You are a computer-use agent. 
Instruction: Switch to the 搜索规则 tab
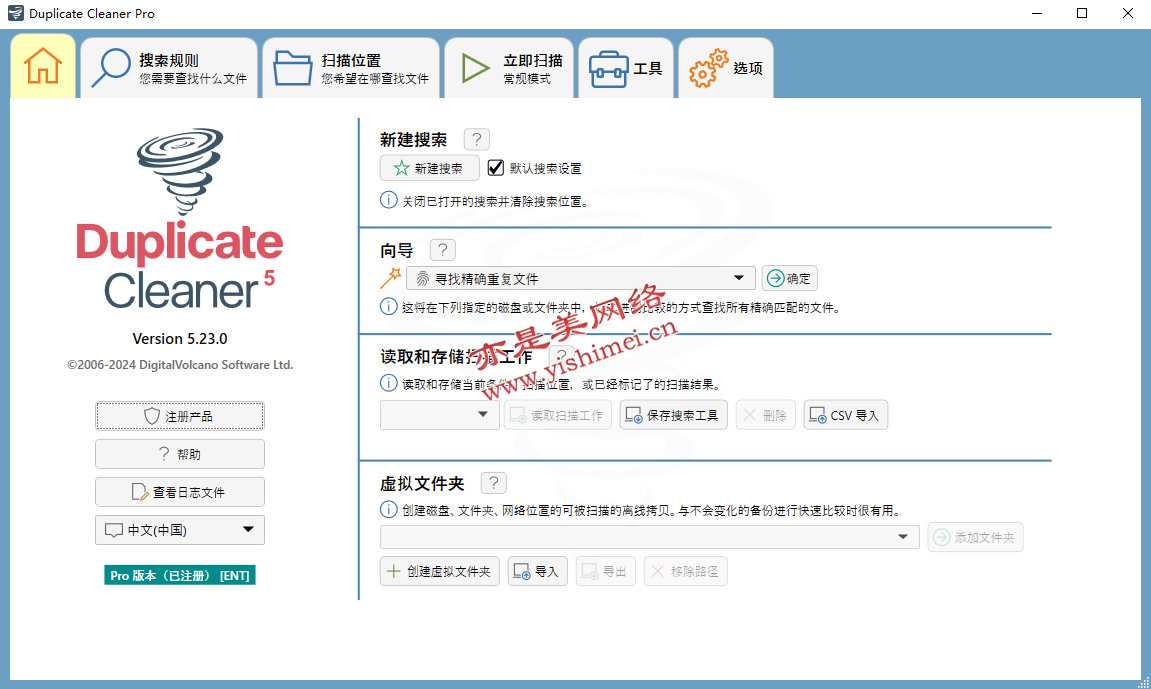coord(170,68)
